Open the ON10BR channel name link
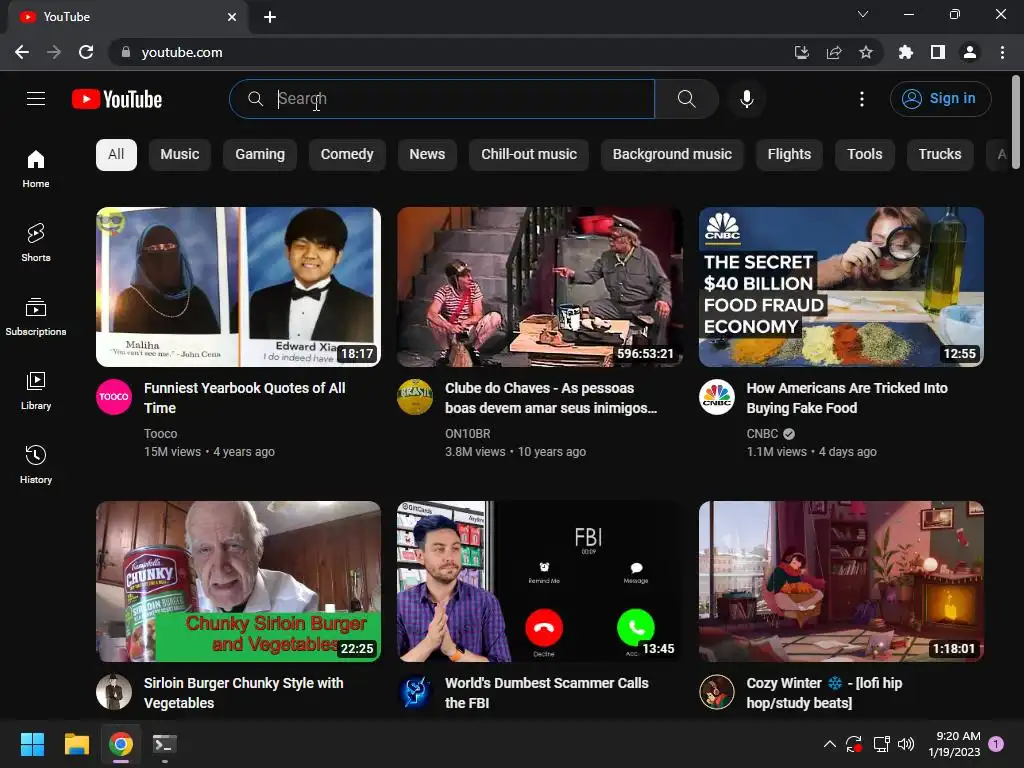 click(x=468, y=434)
